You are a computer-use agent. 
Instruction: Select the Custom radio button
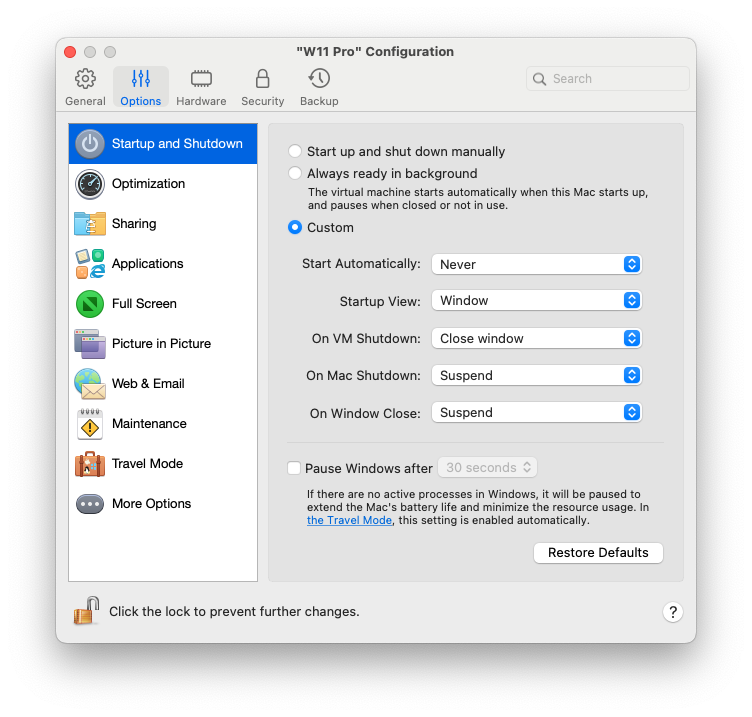[295, 227]
